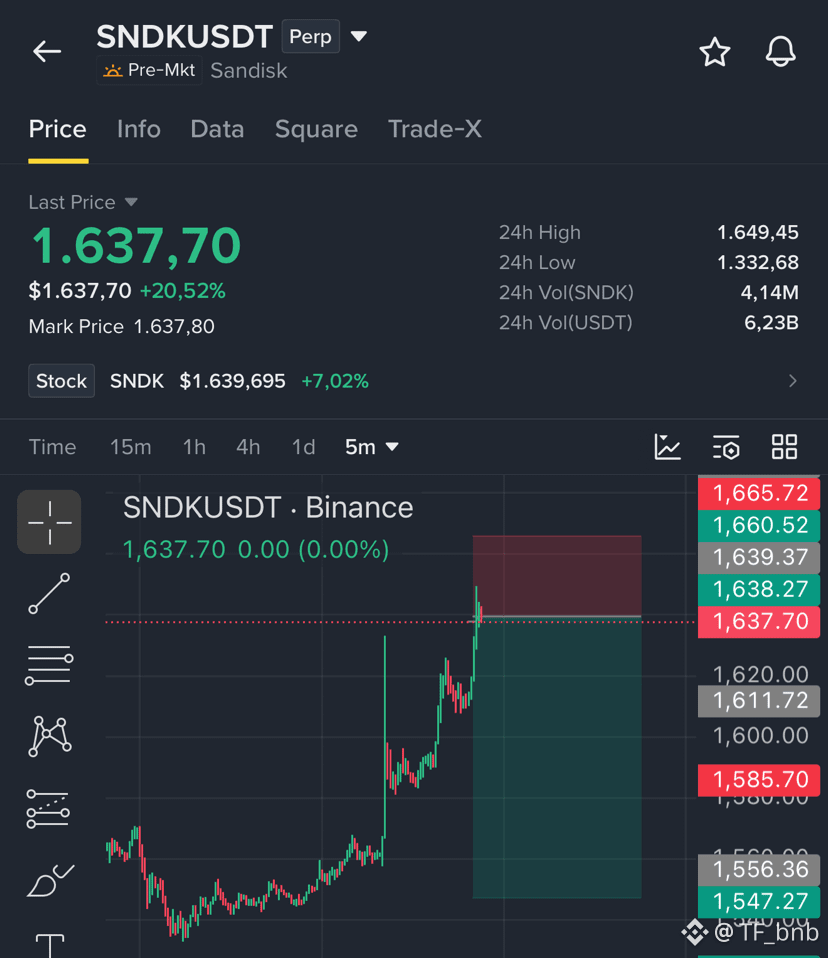The width and height of the screenshot is (828, 958).
Task: Select the long/short position projection tool
Action: tap(48, 808)
